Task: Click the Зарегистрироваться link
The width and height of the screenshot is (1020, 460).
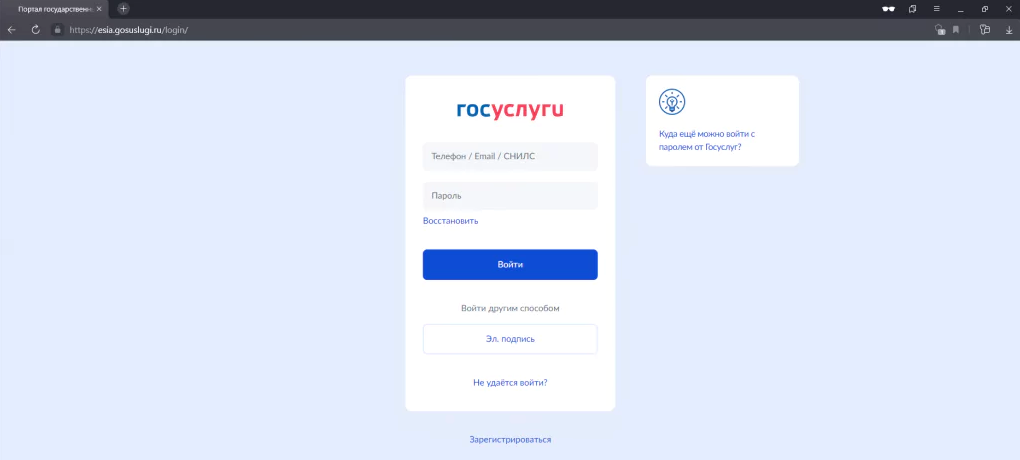Action: pos(510,440)
